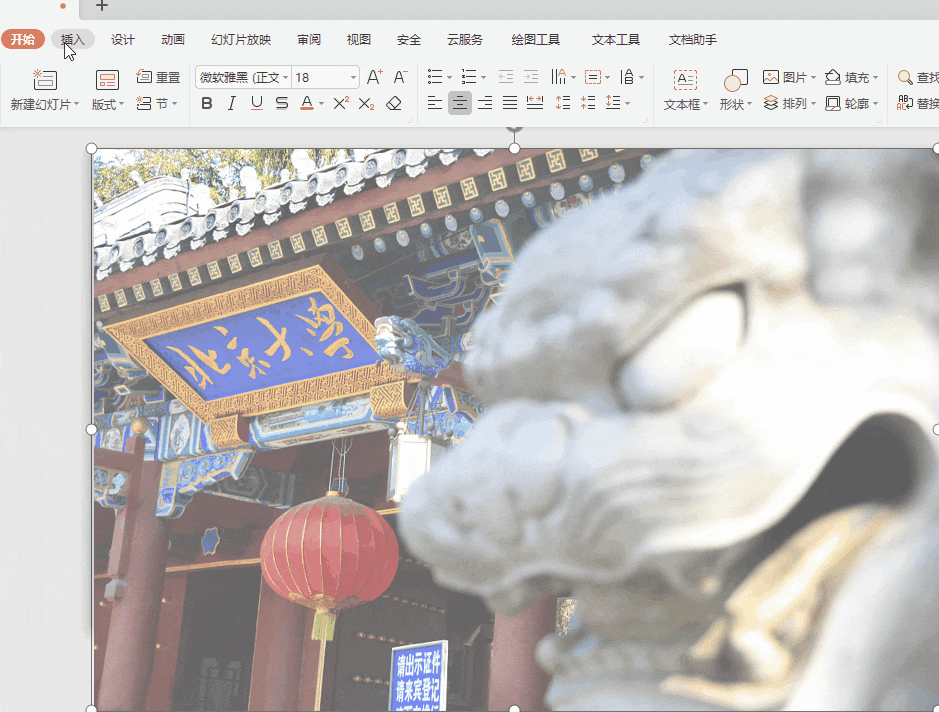Click the text box icon
939x712 pixels.
(x=685, y=80)
